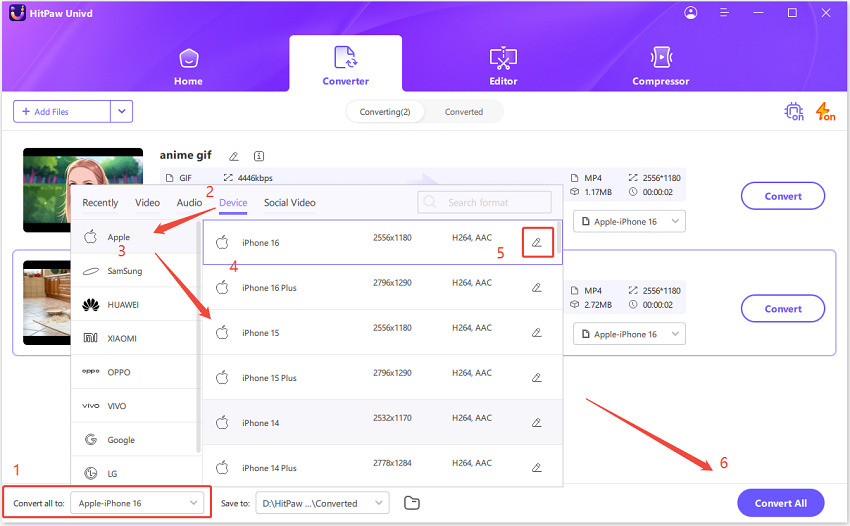Choose SamSung in the device brand list
Image resolution: width=850 pixels, height=526 pixels.
[x=134, y=271]
